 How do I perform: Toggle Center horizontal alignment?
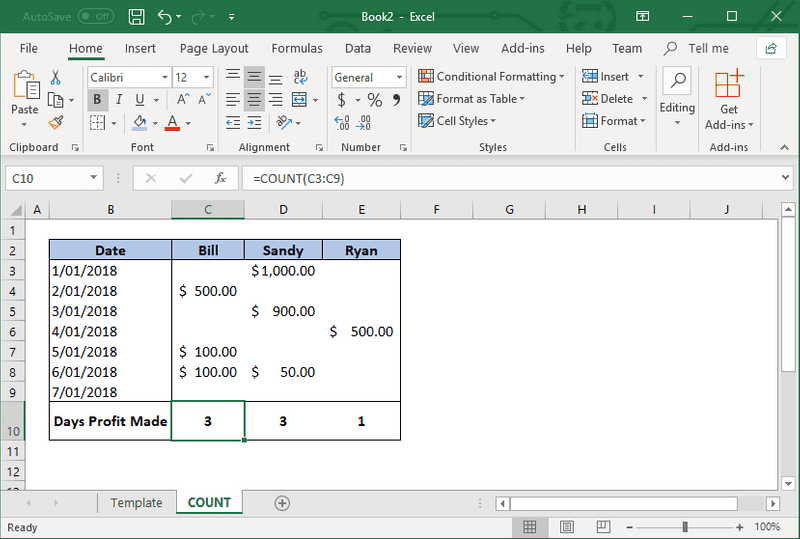(x=254, y=100)
